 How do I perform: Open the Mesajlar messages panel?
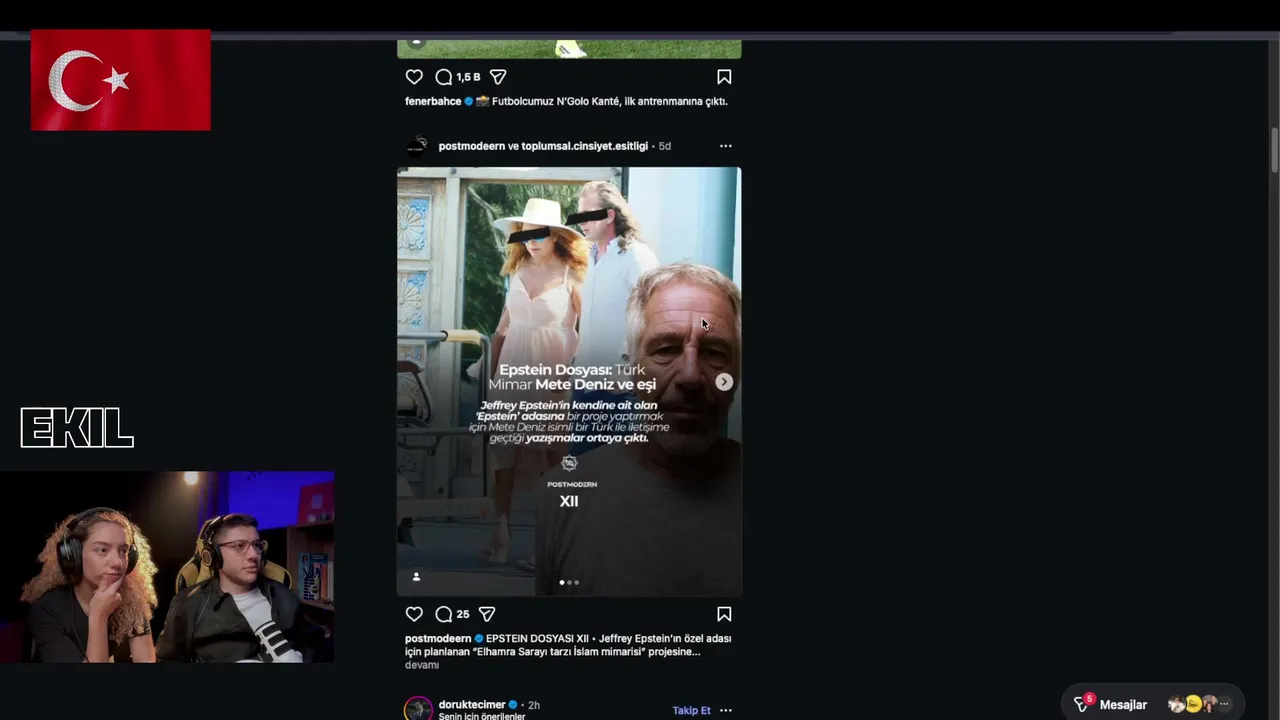[1152, 704]
